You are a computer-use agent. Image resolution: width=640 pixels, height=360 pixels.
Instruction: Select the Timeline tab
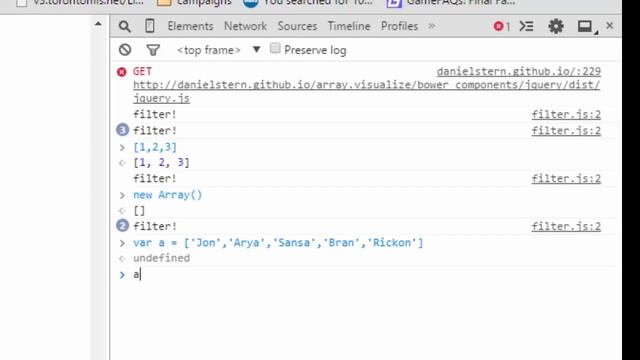[x=349, y=26]
